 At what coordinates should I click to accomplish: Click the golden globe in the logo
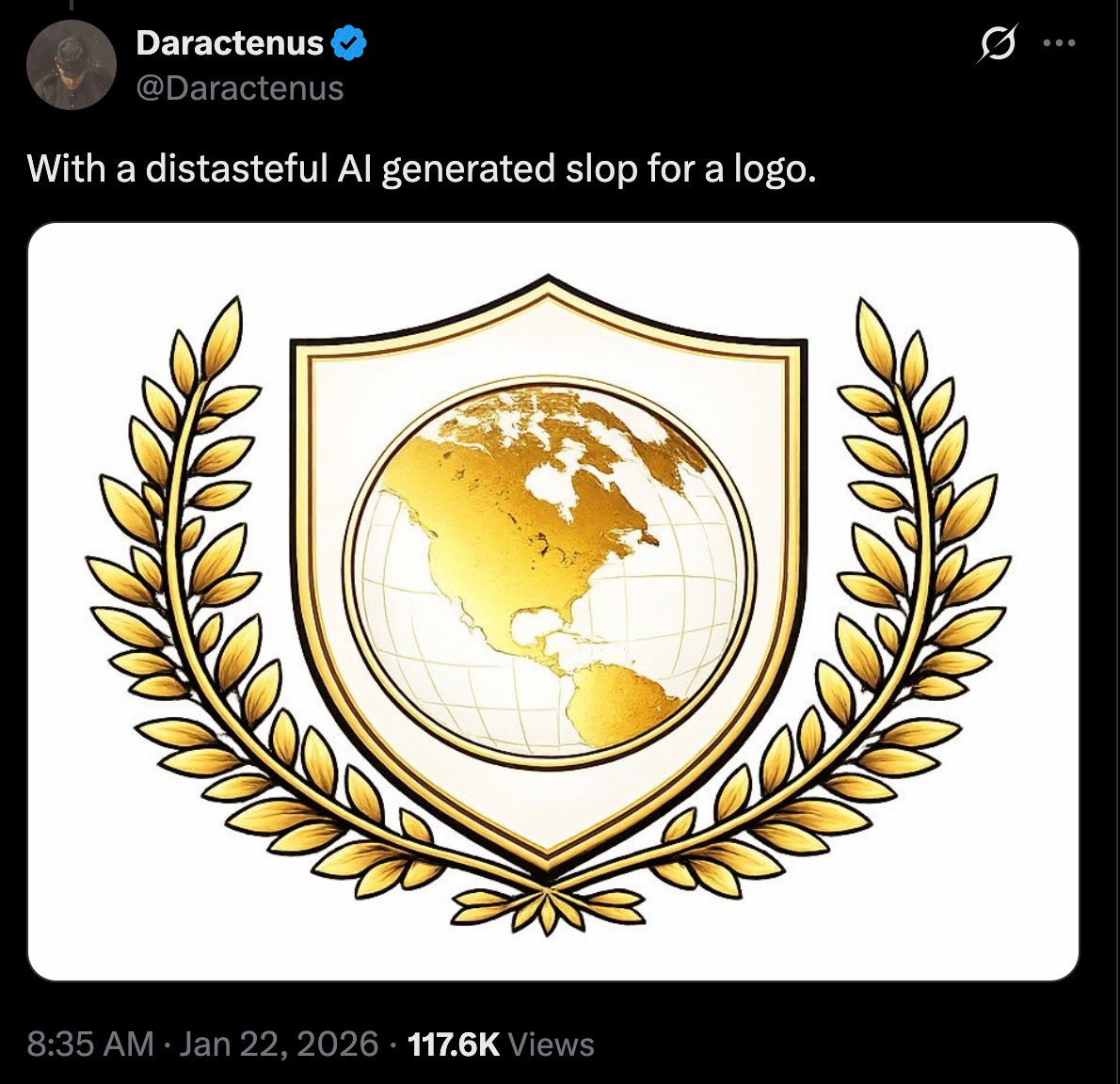548,567
